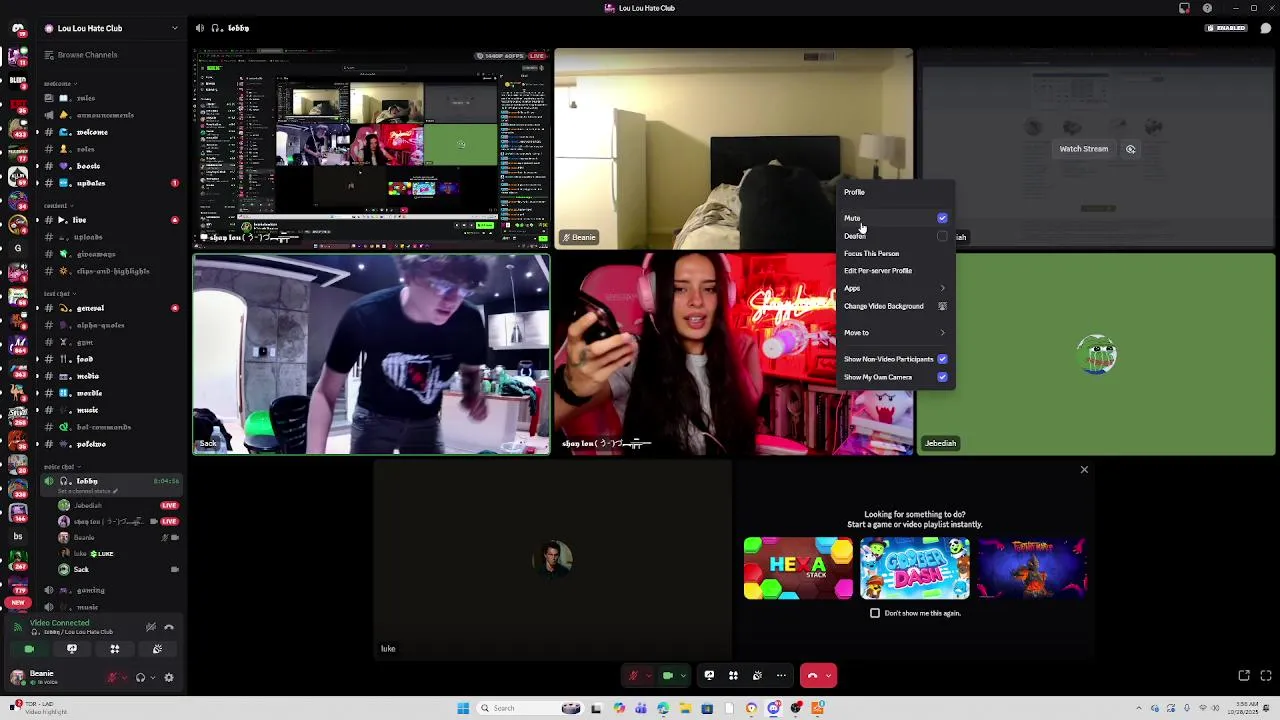Unmute microphone near Beanie user panel
1280x720 pixels.
(112, 677)
